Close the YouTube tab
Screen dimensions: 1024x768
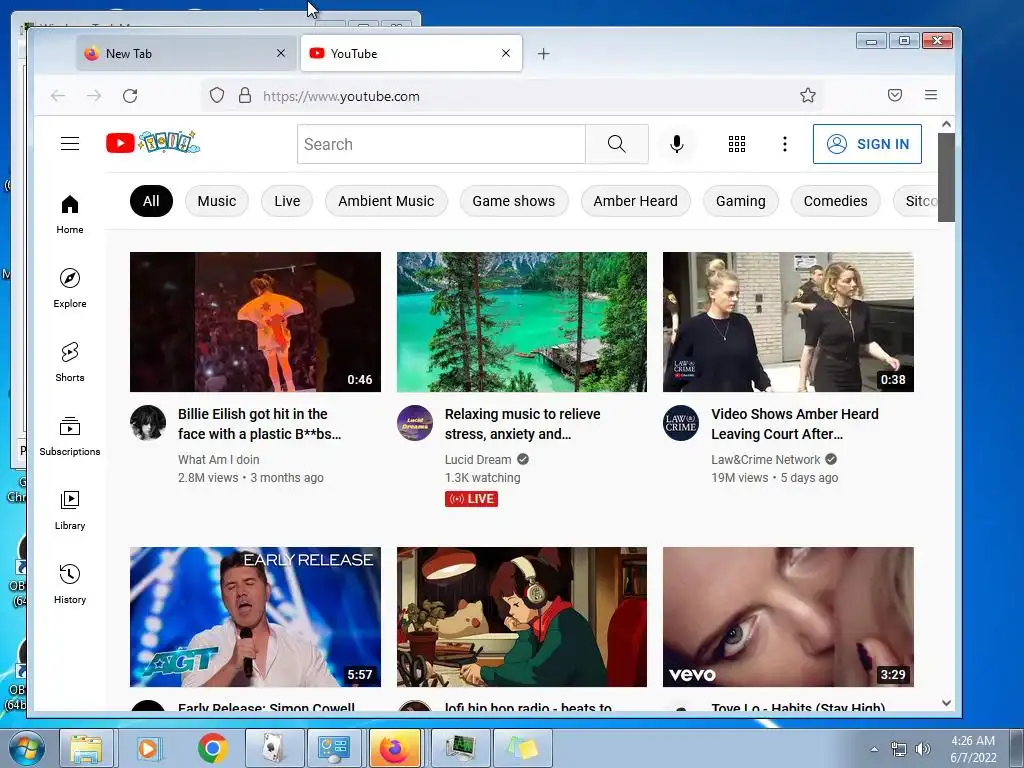tap(505, 54)
